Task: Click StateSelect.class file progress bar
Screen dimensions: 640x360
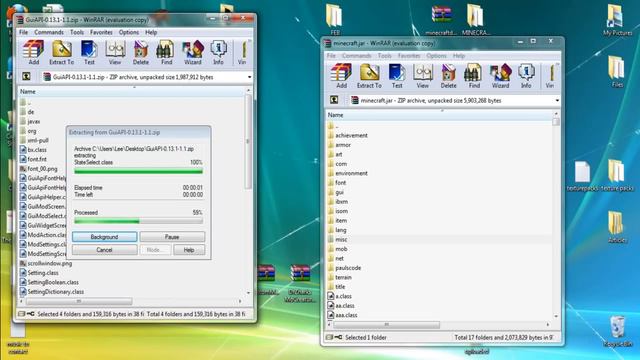Action: 138,171
